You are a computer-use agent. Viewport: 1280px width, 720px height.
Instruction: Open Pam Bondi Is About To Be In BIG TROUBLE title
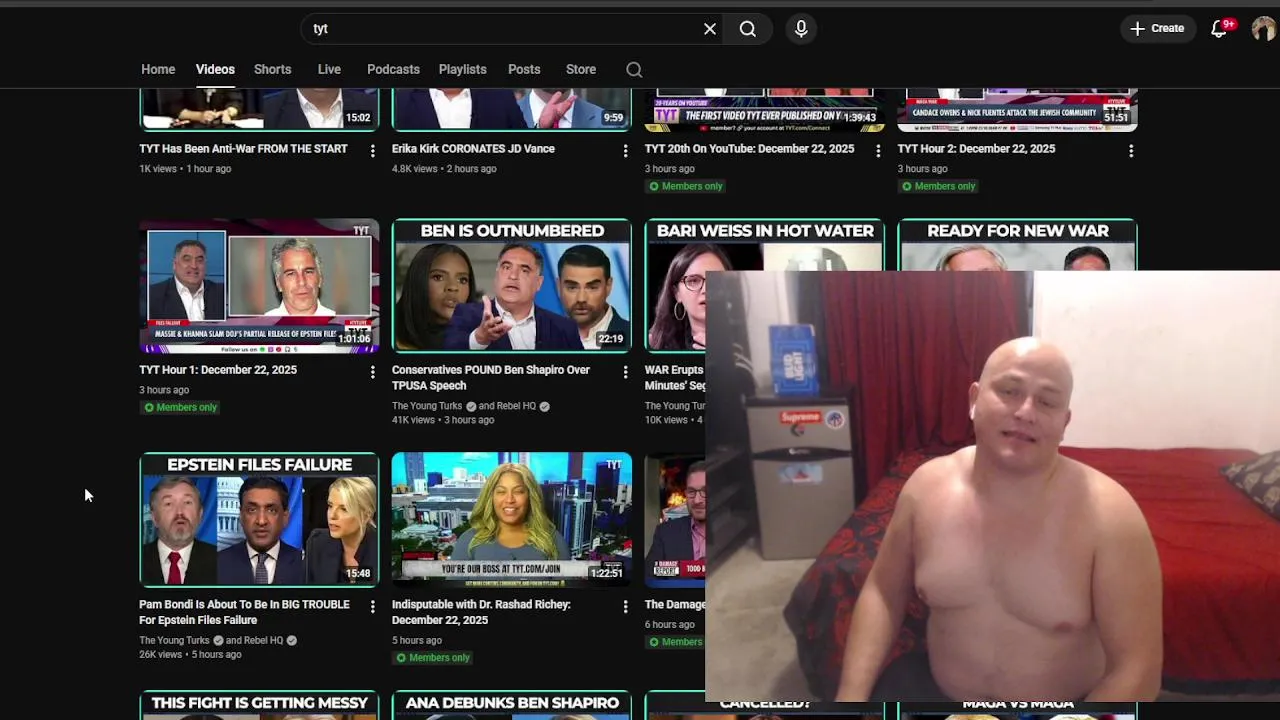point(244,612)
